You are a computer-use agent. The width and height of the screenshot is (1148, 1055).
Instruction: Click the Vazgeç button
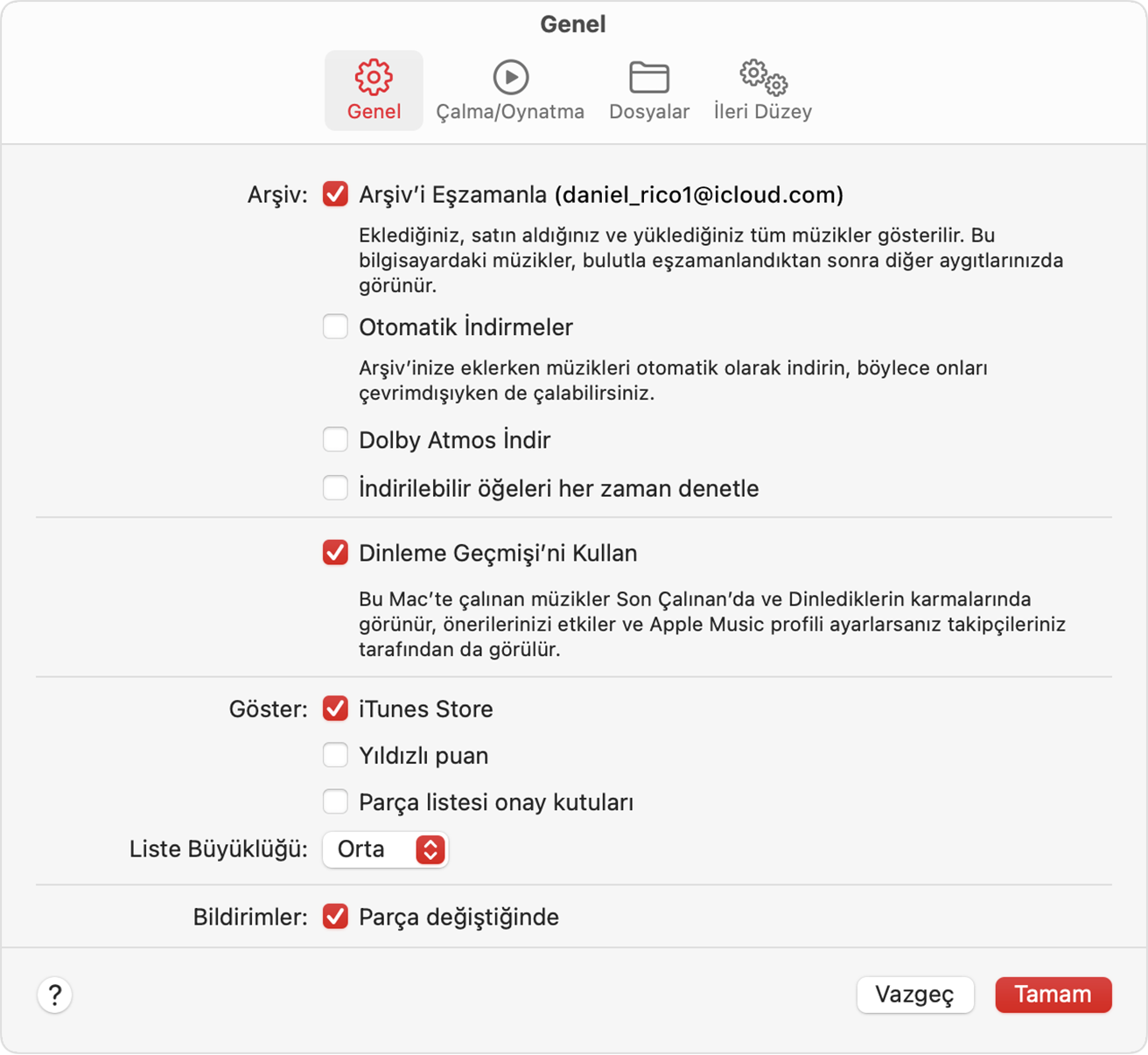click(915, 995)
